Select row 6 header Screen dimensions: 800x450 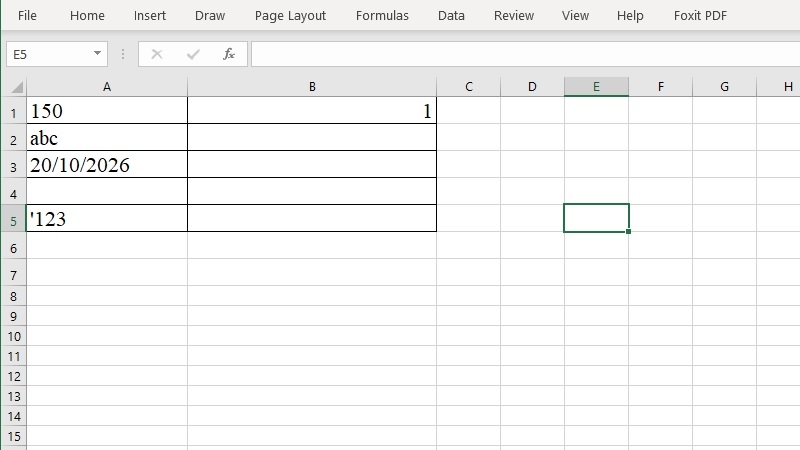[x=13, y=245]
